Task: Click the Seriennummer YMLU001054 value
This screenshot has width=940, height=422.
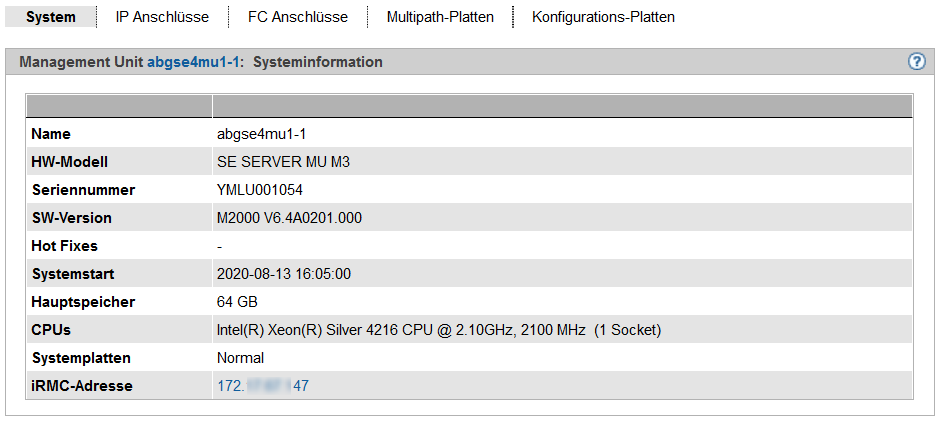Action: pos(260,190)
